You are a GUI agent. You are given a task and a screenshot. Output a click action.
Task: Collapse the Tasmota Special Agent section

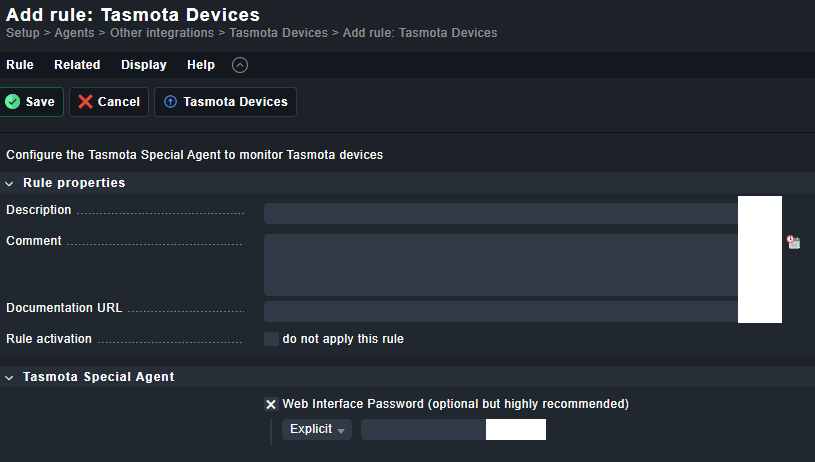(10, 377)
